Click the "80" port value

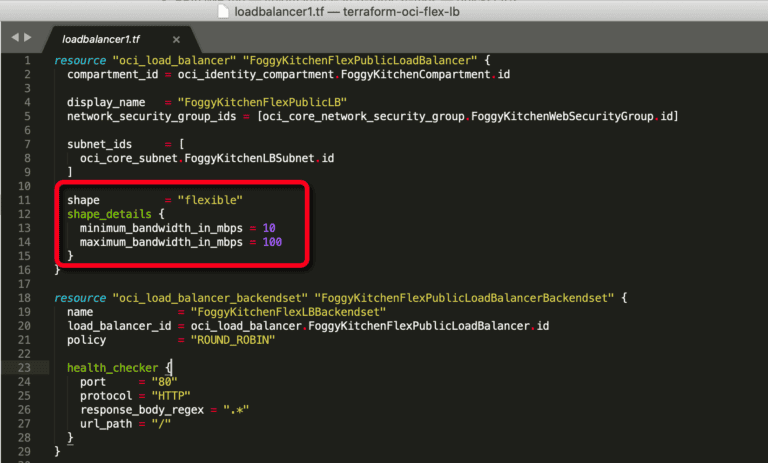coord(165,382)
